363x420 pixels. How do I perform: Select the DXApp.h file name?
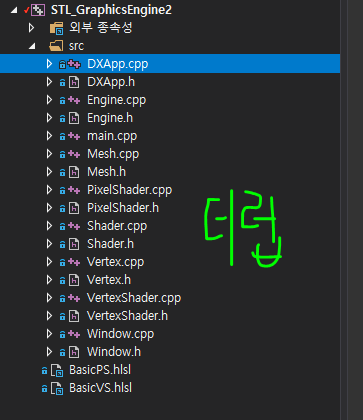coord(111,82)
